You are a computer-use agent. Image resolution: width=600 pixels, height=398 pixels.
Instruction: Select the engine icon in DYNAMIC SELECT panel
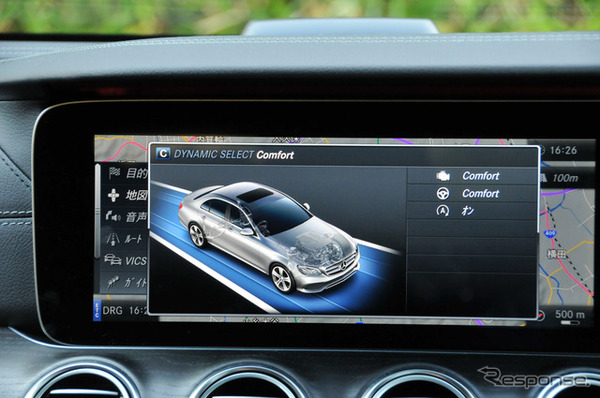pyautogui.click(x=443, y=176)
